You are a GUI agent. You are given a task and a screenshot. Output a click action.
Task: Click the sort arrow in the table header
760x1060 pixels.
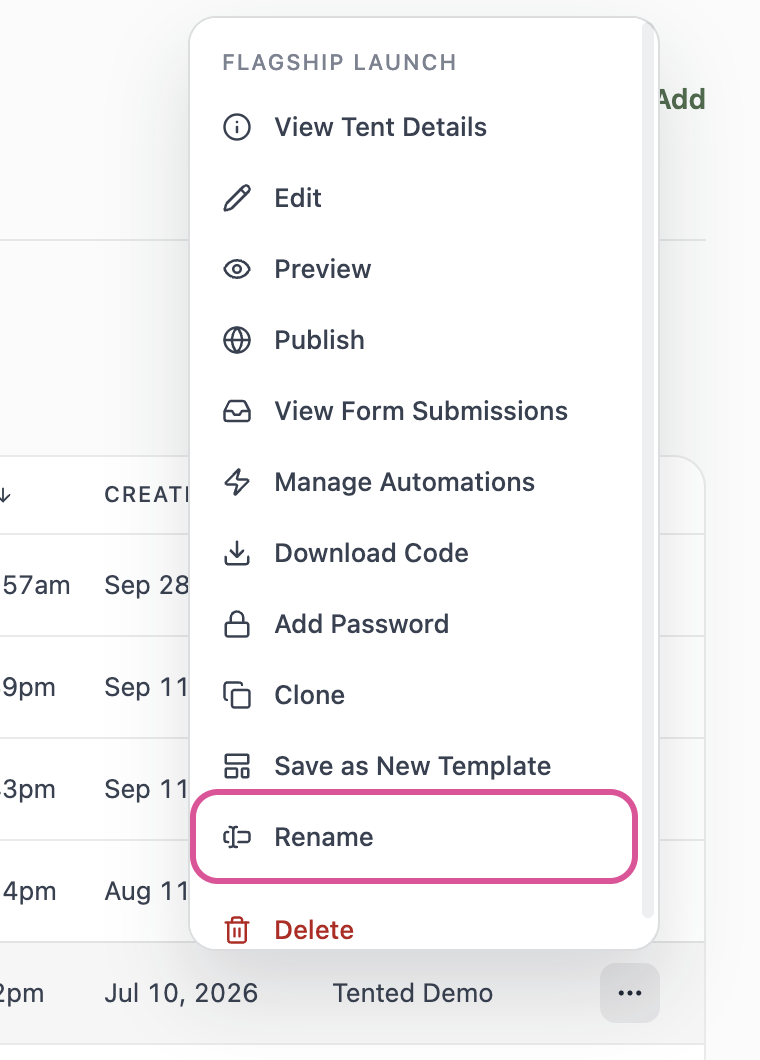(x=5, y=495)
